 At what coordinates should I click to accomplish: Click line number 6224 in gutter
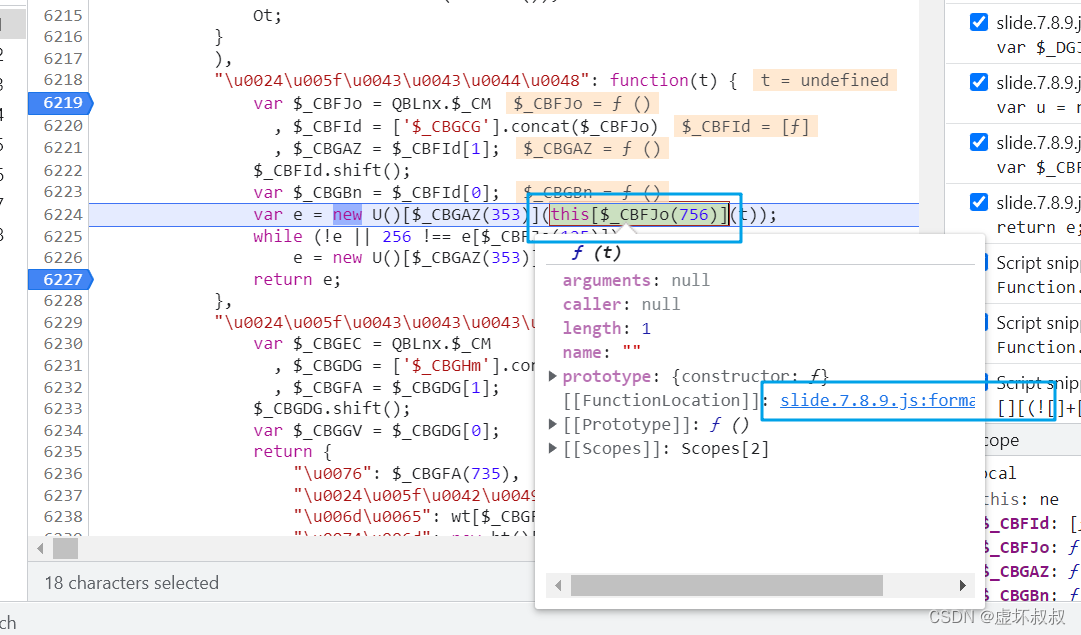(62, 214)
